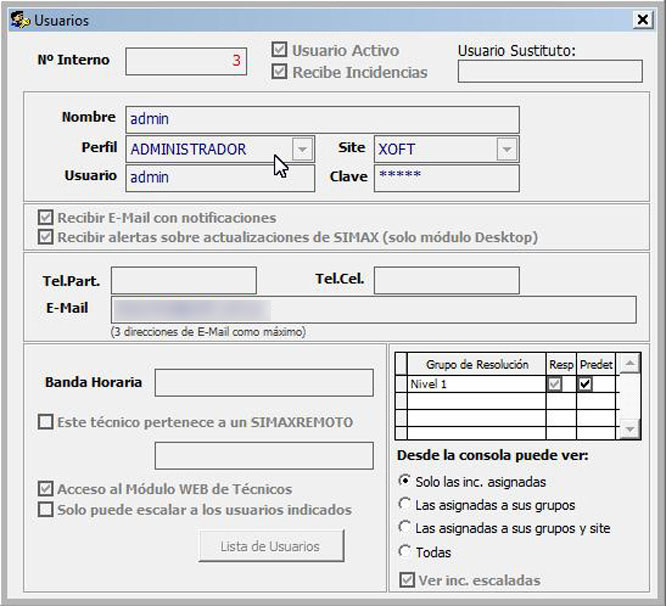Toggle SIMAX update alerts checkbox
This screenshot has width=666, height=606.
(45, 237)
